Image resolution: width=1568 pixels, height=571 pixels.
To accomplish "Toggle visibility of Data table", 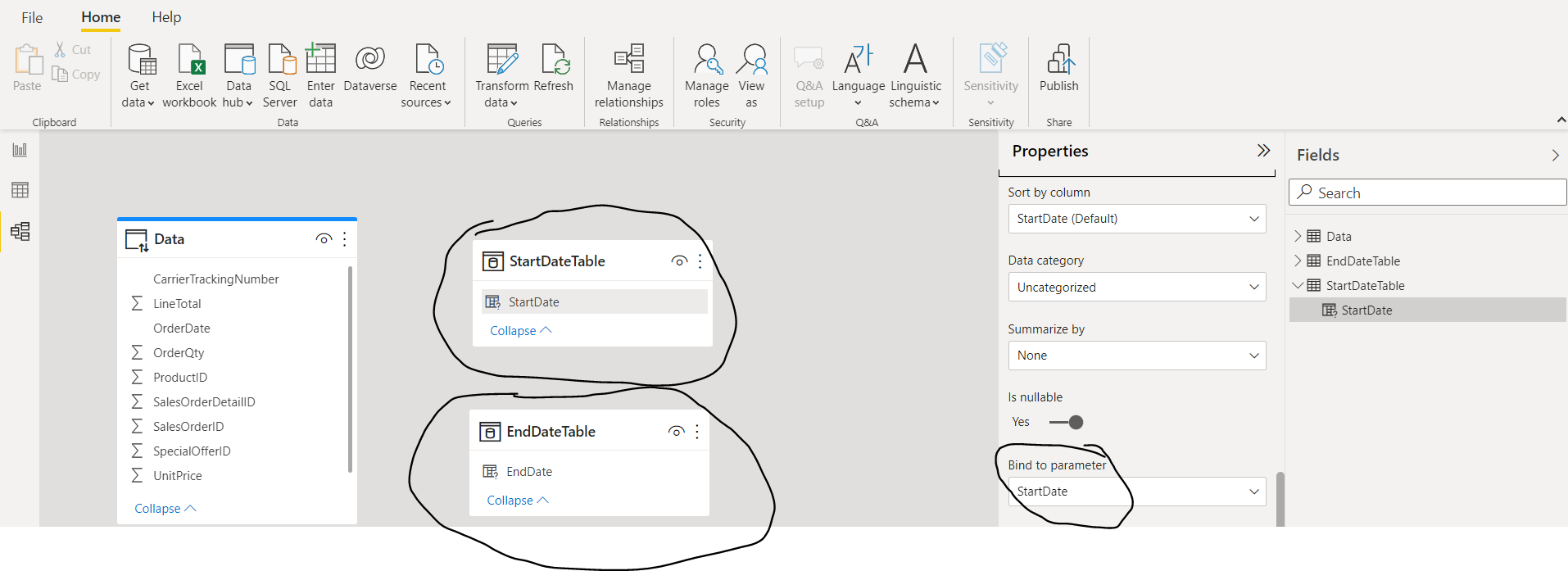I will [x=324, y=239].
